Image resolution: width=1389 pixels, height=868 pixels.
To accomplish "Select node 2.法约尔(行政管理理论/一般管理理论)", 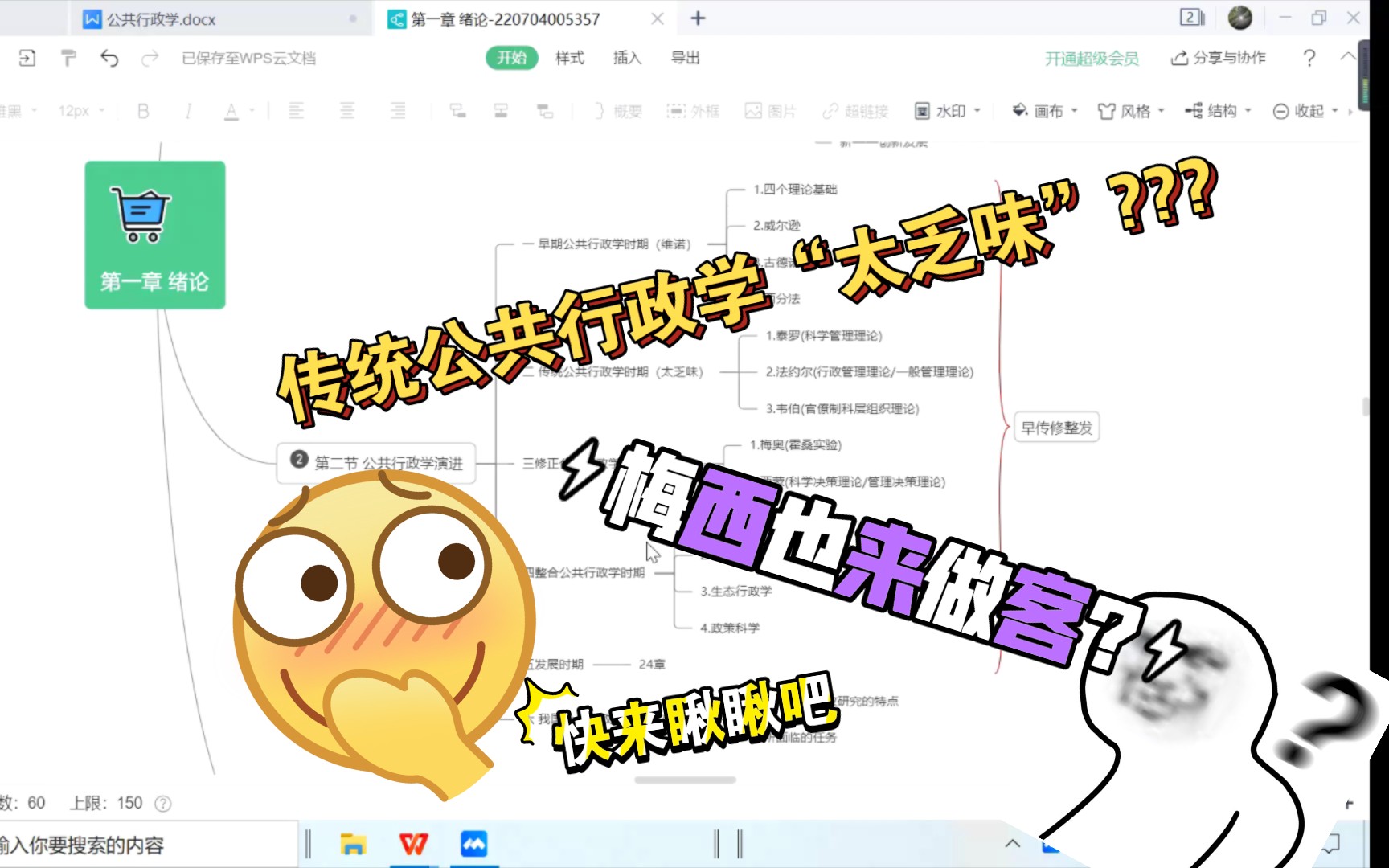I will pos(870,371).
